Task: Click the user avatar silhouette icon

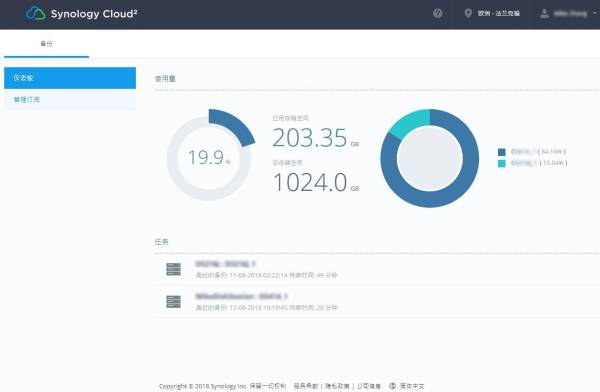Action: [544, 14]
